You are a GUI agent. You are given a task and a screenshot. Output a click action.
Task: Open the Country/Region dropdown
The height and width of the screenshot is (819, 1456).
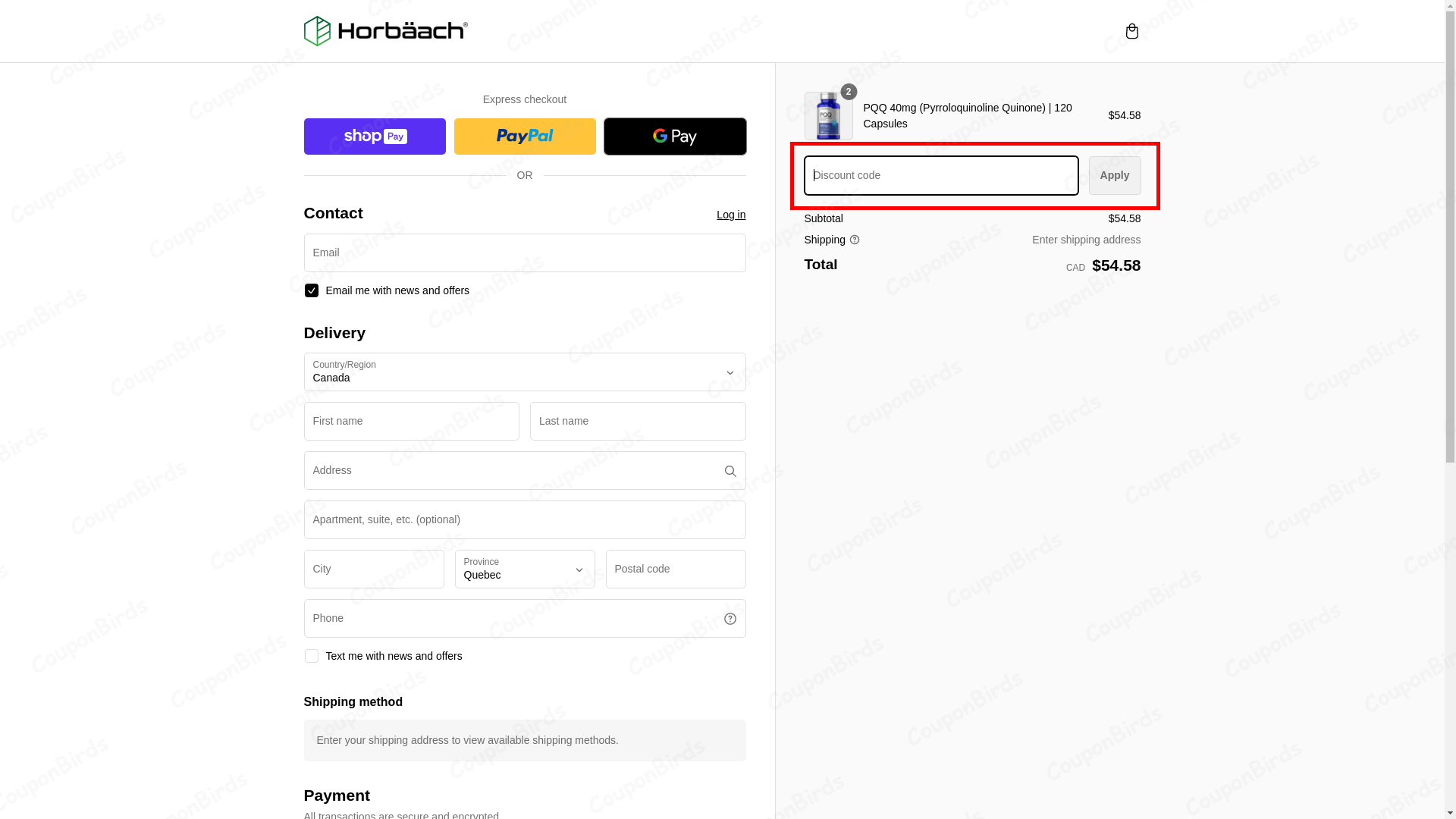[525, 372]
